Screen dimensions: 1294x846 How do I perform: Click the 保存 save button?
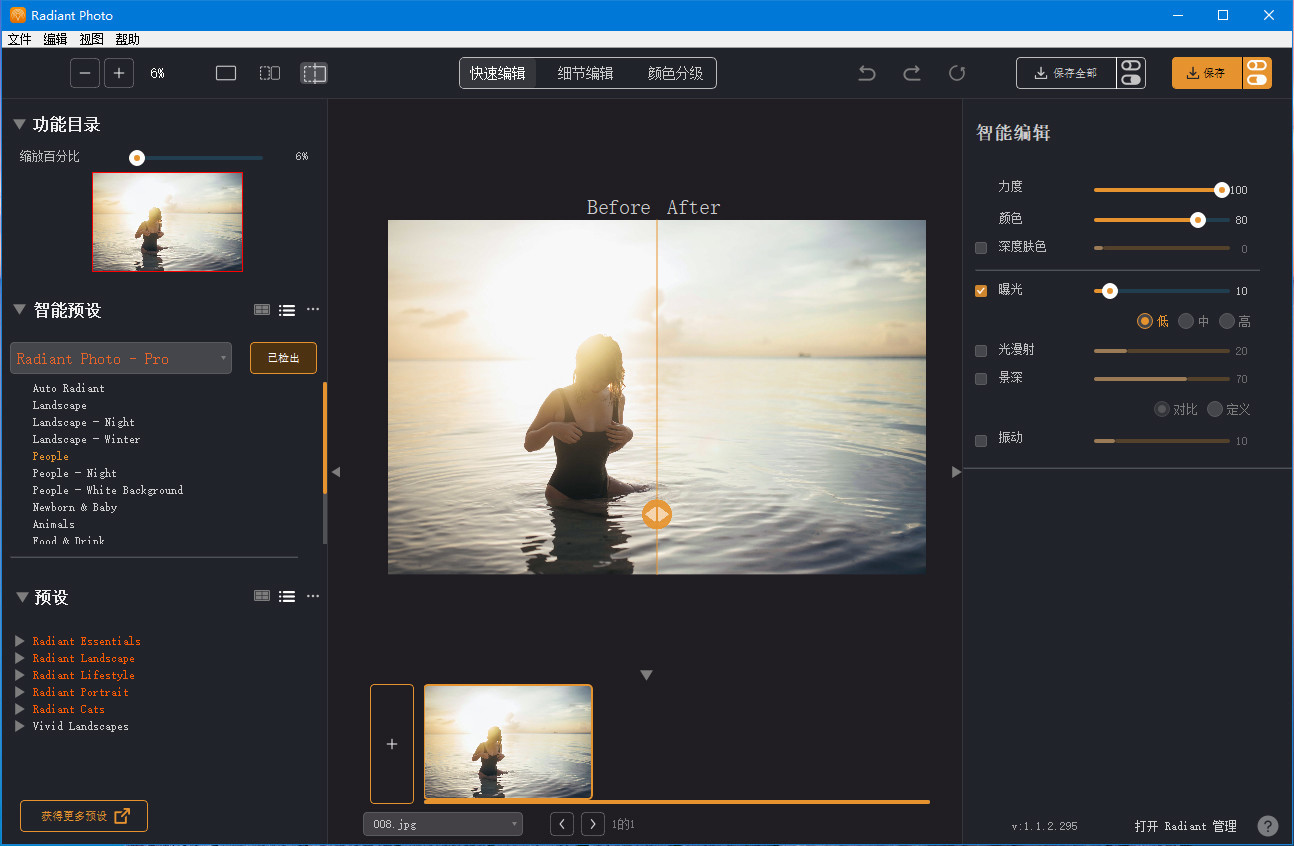coord(1206,73)
